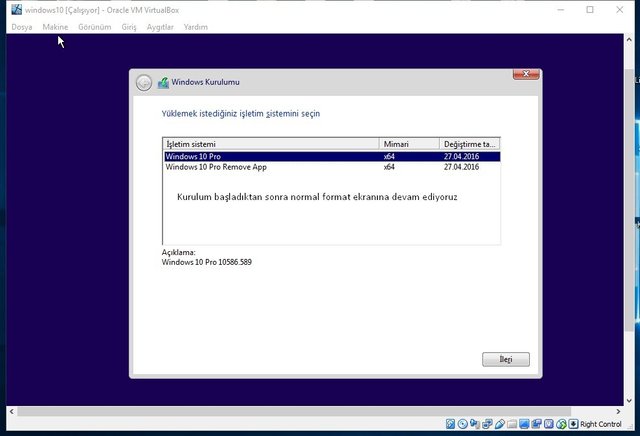Open the Dosya menu
Viewport: 640px width, 436px height.
tap(22, 27)
